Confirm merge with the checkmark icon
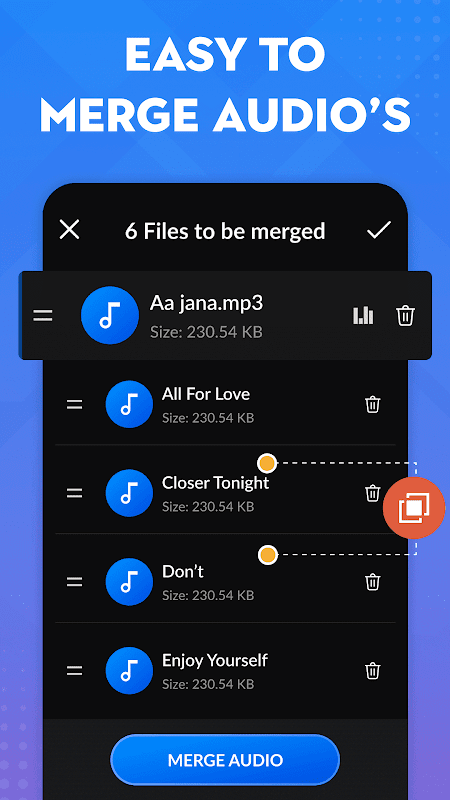The image size is (450, 800). pyautogui.click(x=379, y=230)
